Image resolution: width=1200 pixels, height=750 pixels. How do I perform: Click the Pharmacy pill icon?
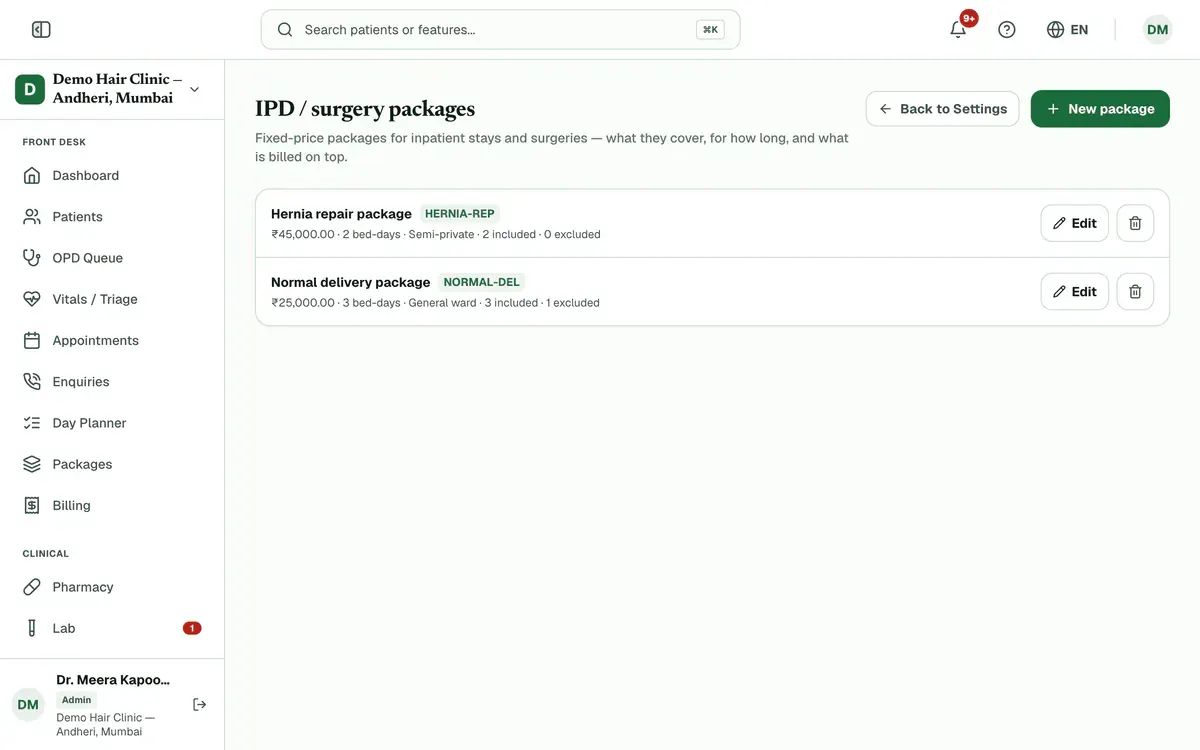(32, 587)
